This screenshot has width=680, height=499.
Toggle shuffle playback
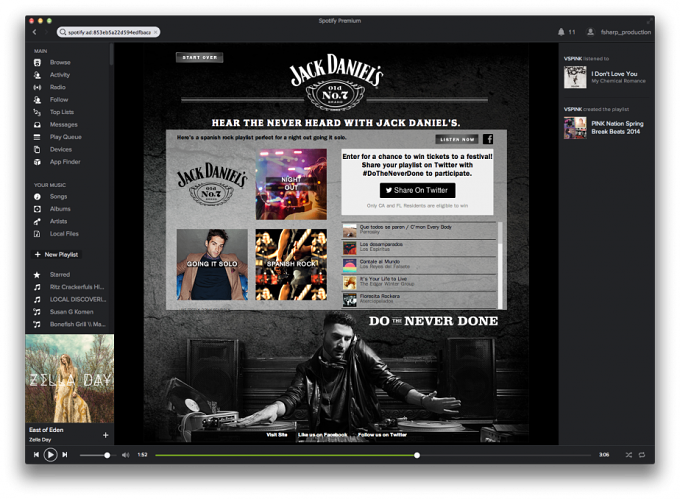[x=628, y=455]
